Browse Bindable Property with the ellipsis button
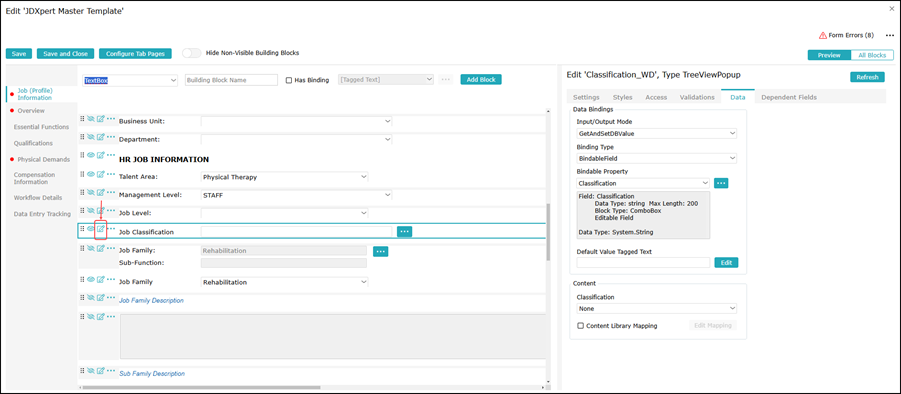The height and width of the screenshot is (394, 901). coord(721,183)
